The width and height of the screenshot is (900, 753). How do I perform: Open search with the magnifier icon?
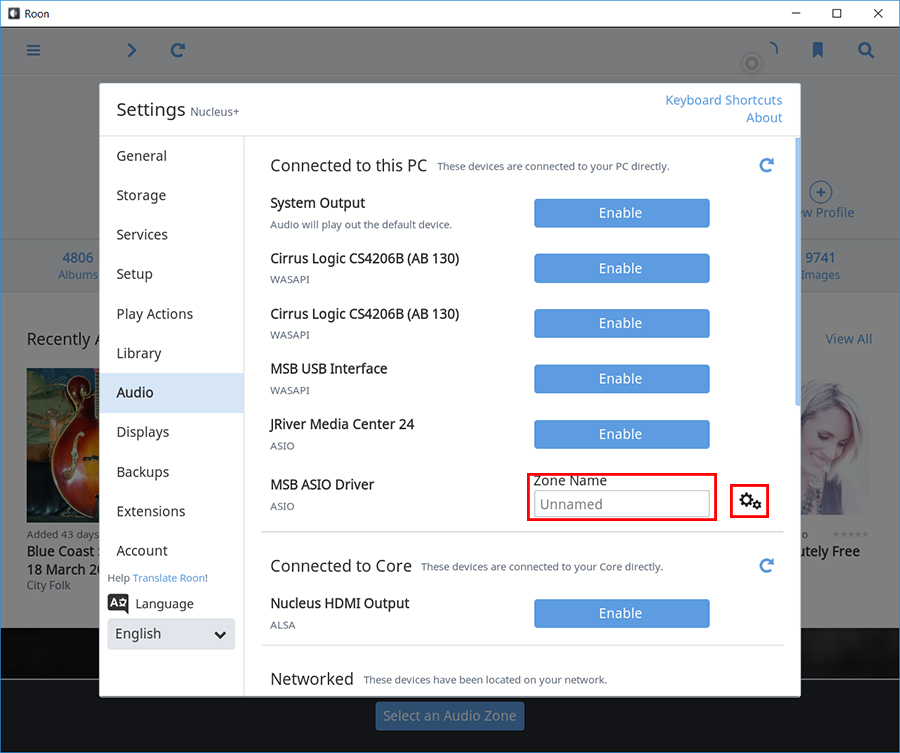pos(866,51)
